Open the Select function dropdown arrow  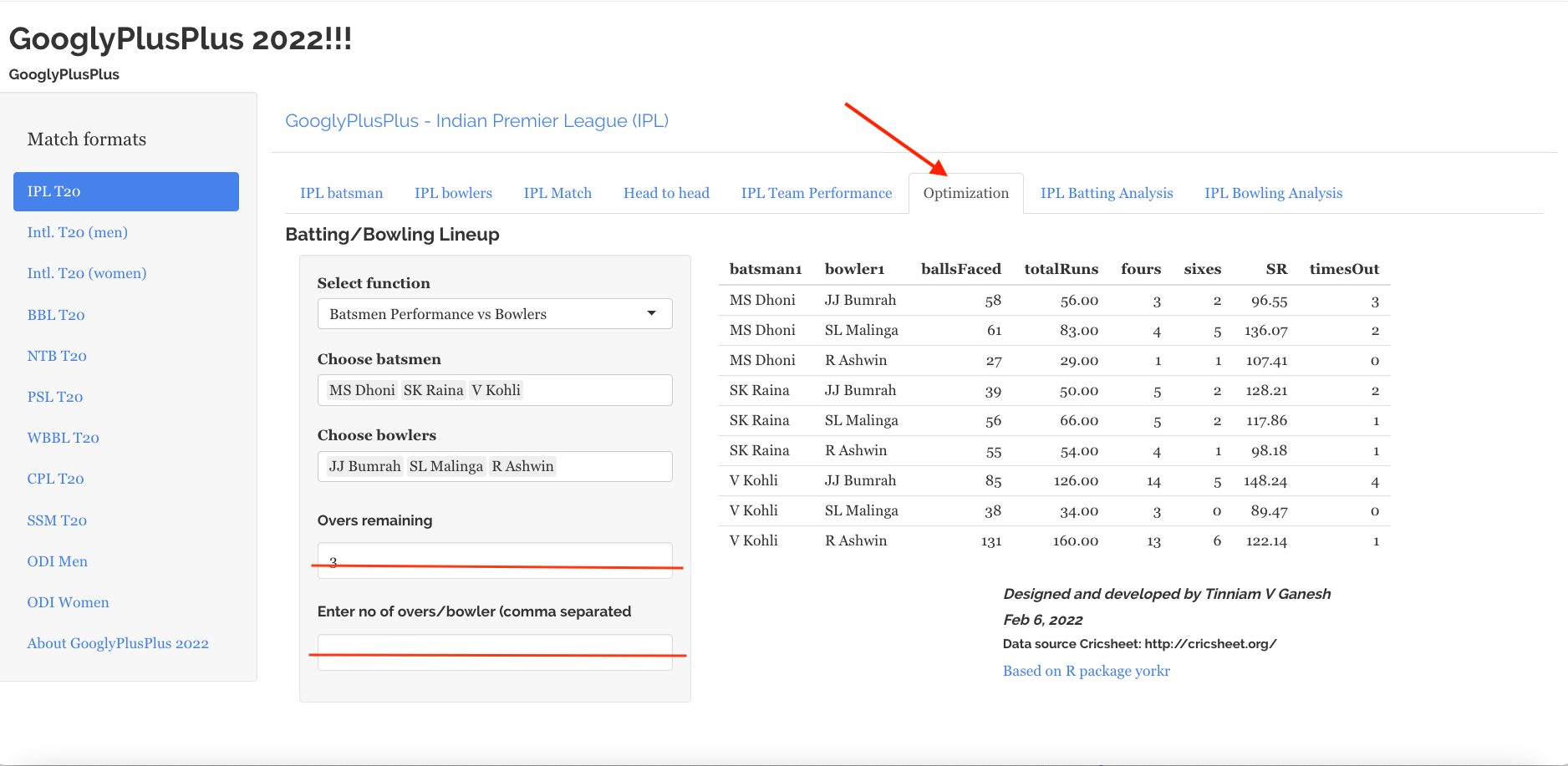point(651,313)
